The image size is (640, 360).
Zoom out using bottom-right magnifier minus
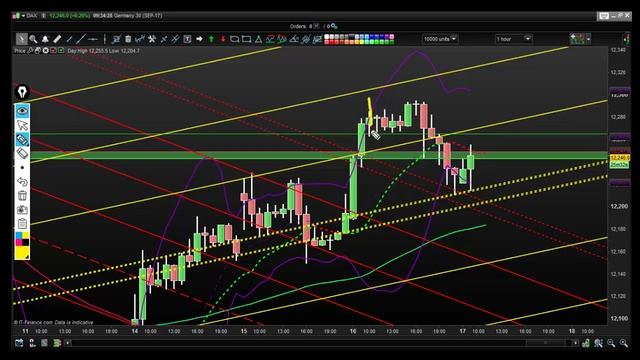point(611,343)
